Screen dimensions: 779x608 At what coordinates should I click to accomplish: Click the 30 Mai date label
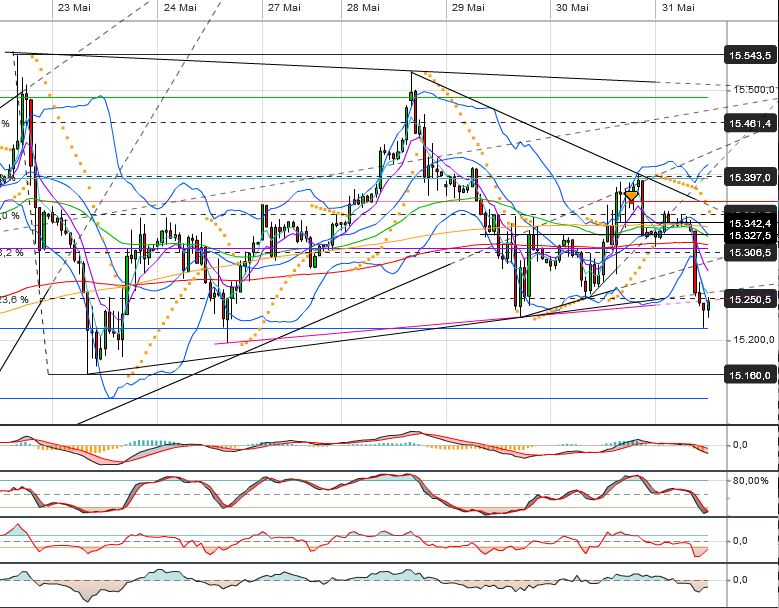coord(572,7)
